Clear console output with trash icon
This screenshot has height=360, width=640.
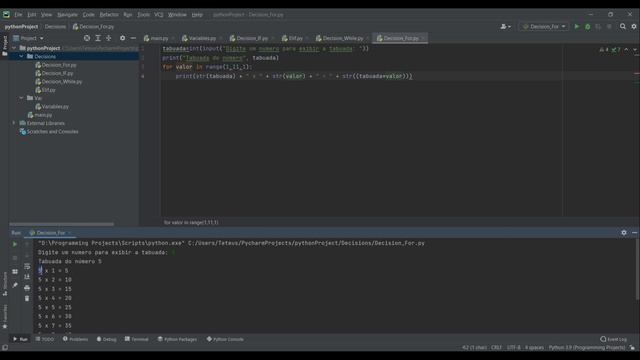coord(27,298)
